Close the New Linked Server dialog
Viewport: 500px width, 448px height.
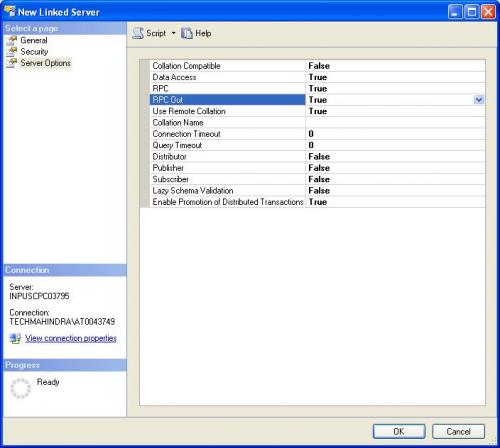click(488, 12)
